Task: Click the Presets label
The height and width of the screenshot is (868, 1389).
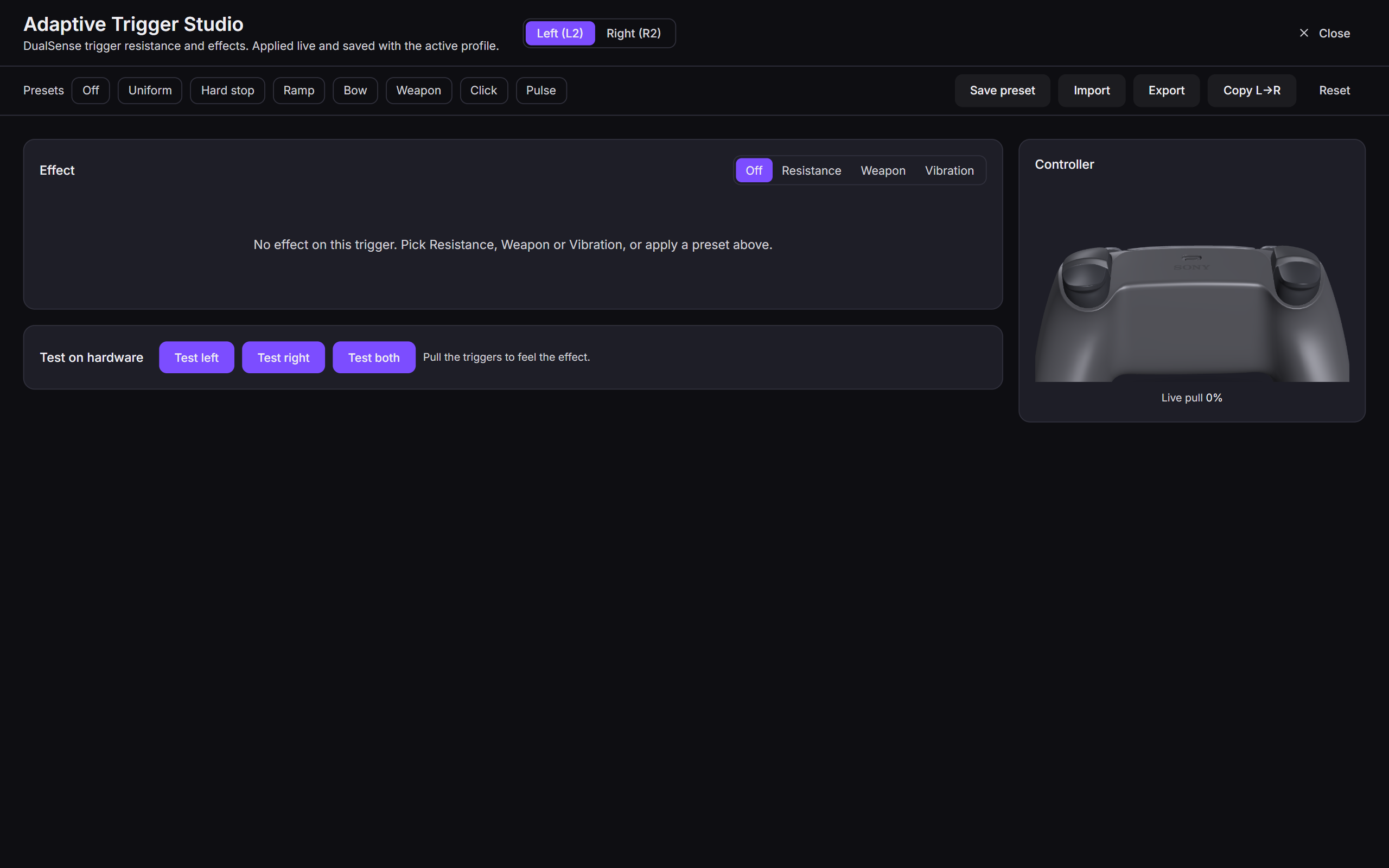Action: click(x=43, y=91)
